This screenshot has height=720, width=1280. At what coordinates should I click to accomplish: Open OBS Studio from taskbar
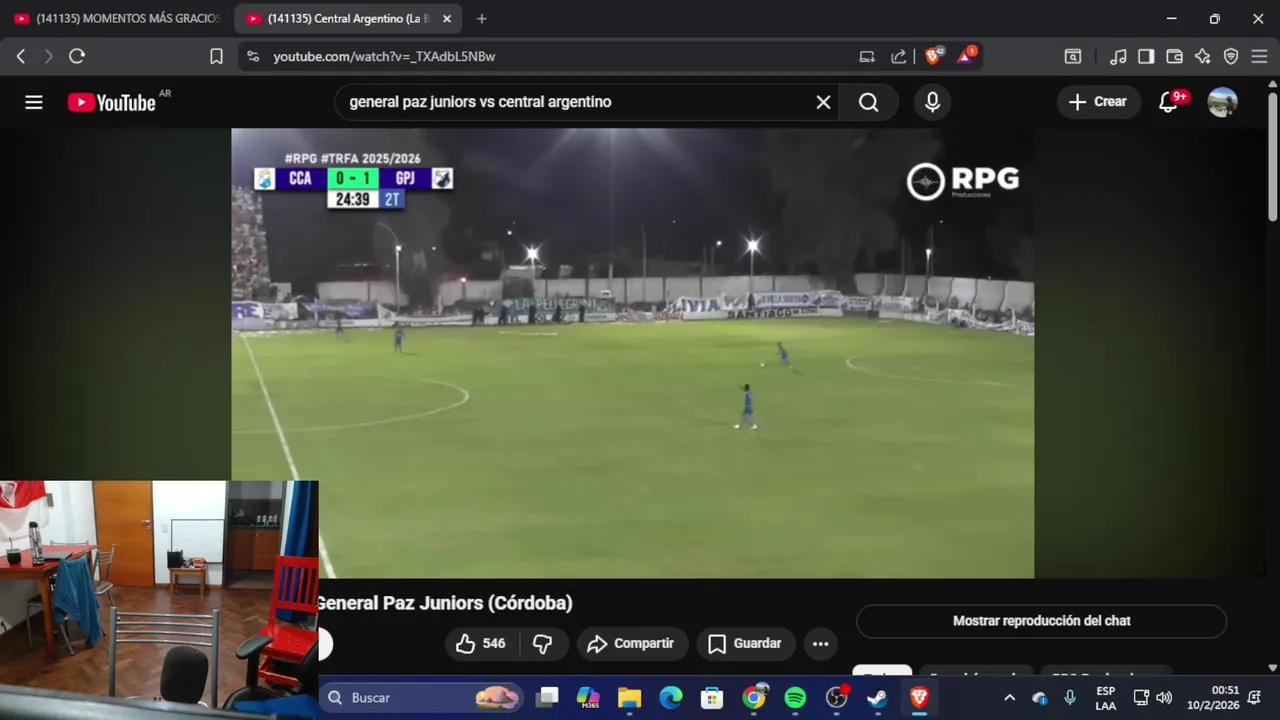837,697
